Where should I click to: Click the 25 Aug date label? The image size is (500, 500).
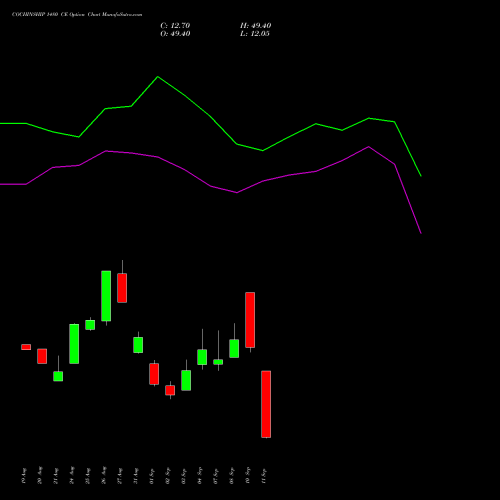point(88,476)
